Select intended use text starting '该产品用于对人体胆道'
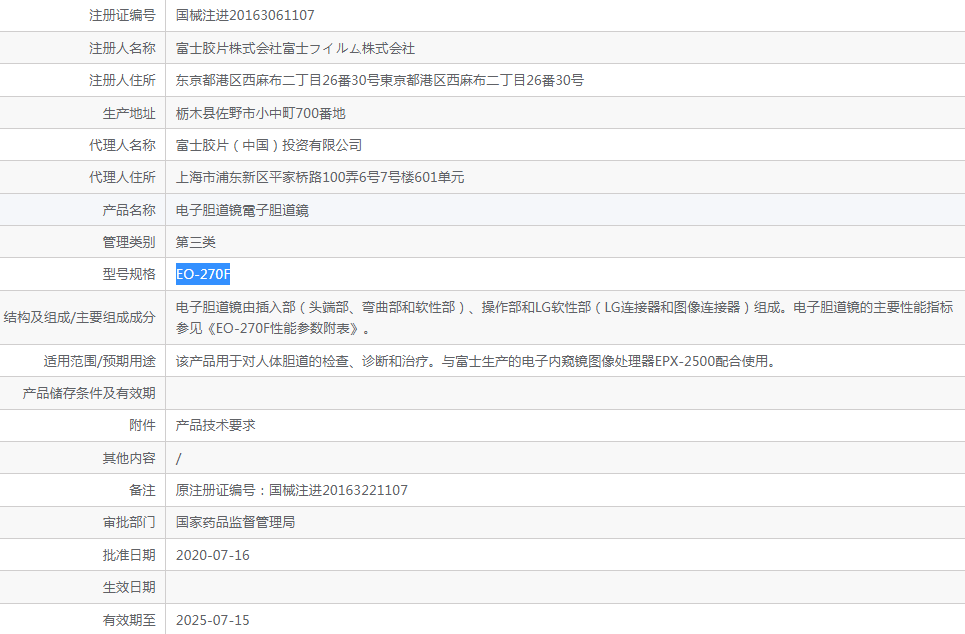Screen dimensions: 965x634 pyautogui.click(x=476, y=361)
